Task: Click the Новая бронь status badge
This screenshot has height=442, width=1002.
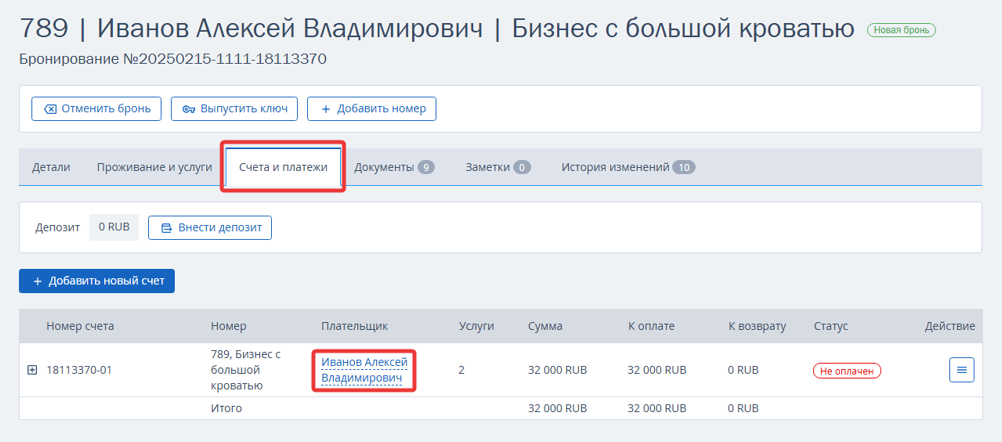Action: click(x=901, y=29)
